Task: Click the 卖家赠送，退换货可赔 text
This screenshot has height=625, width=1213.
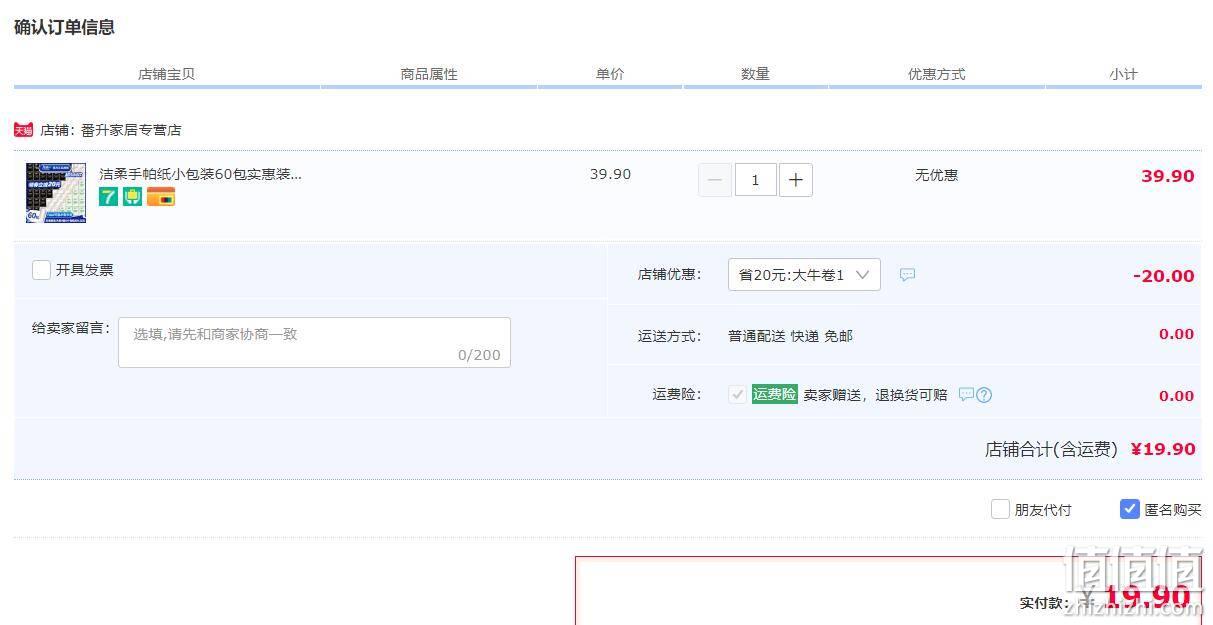Action: click(875, 395)
